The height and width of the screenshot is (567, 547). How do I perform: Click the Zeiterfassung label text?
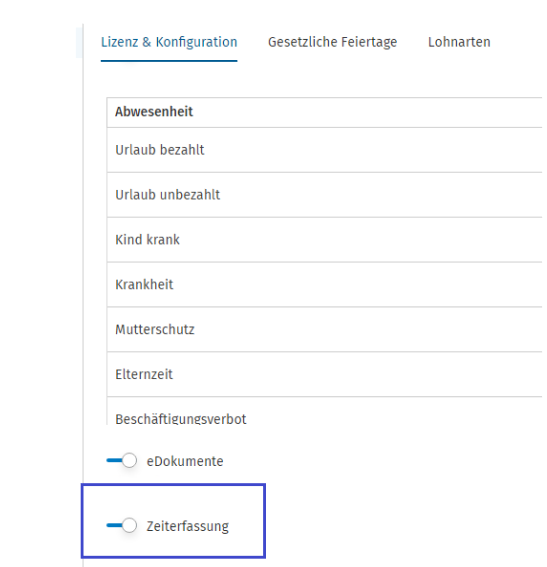188,526
